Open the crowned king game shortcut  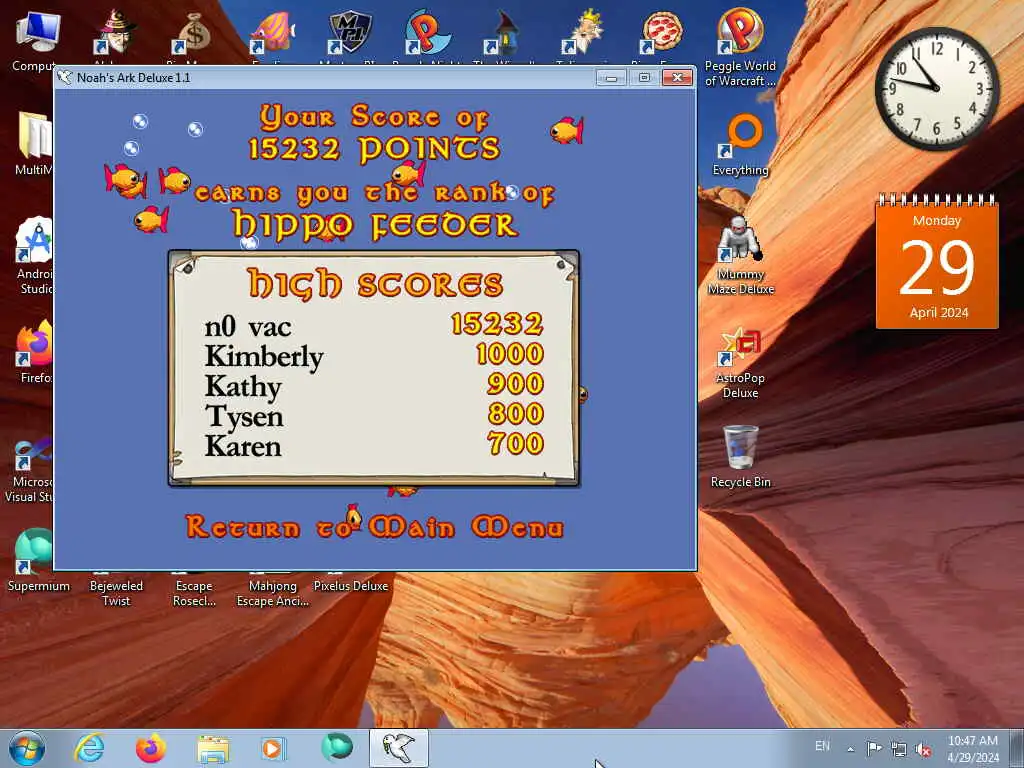(584, 33)
